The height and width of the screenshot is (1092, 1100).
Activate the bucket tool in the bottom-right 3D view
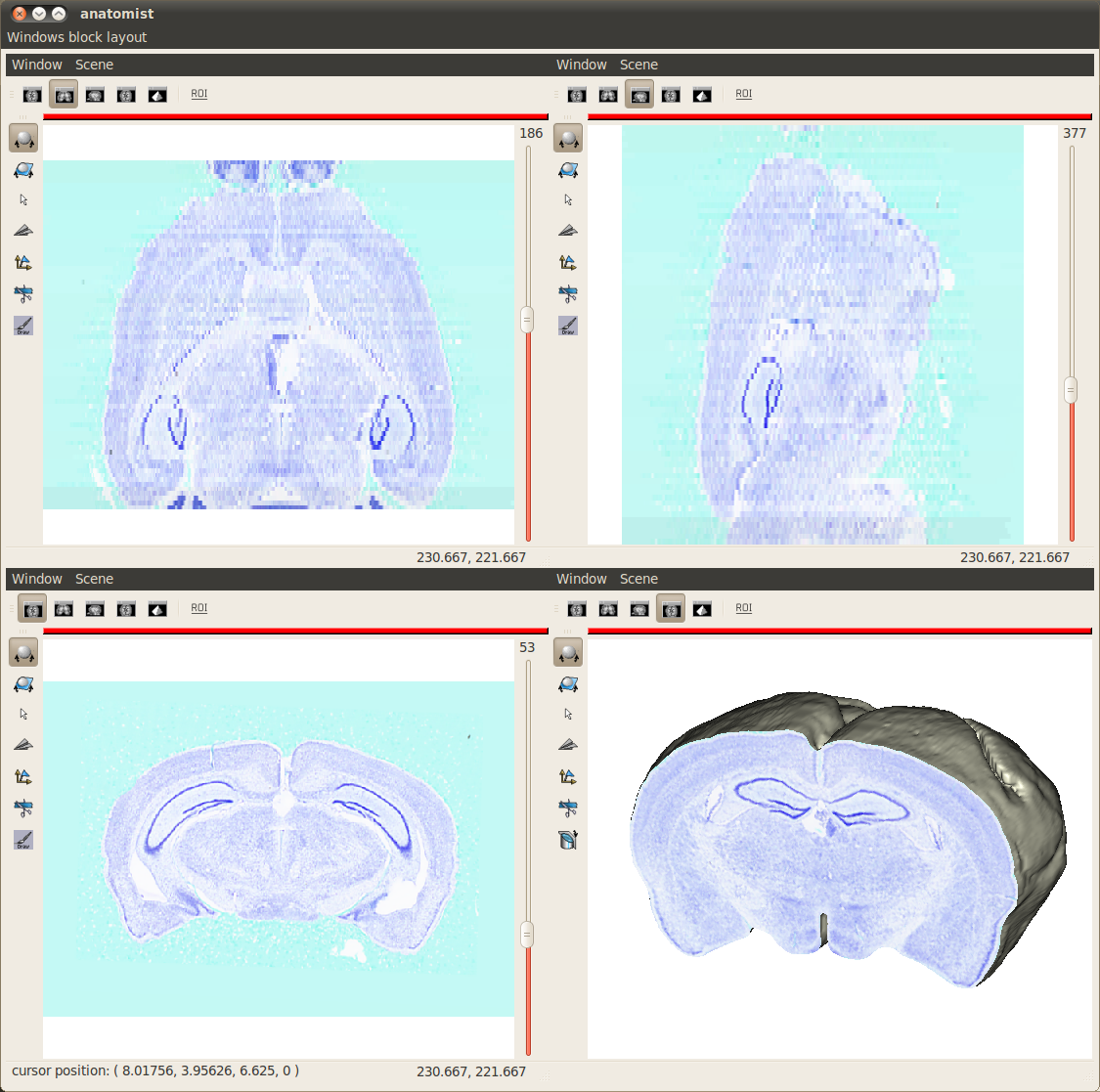tap(568, 839)
